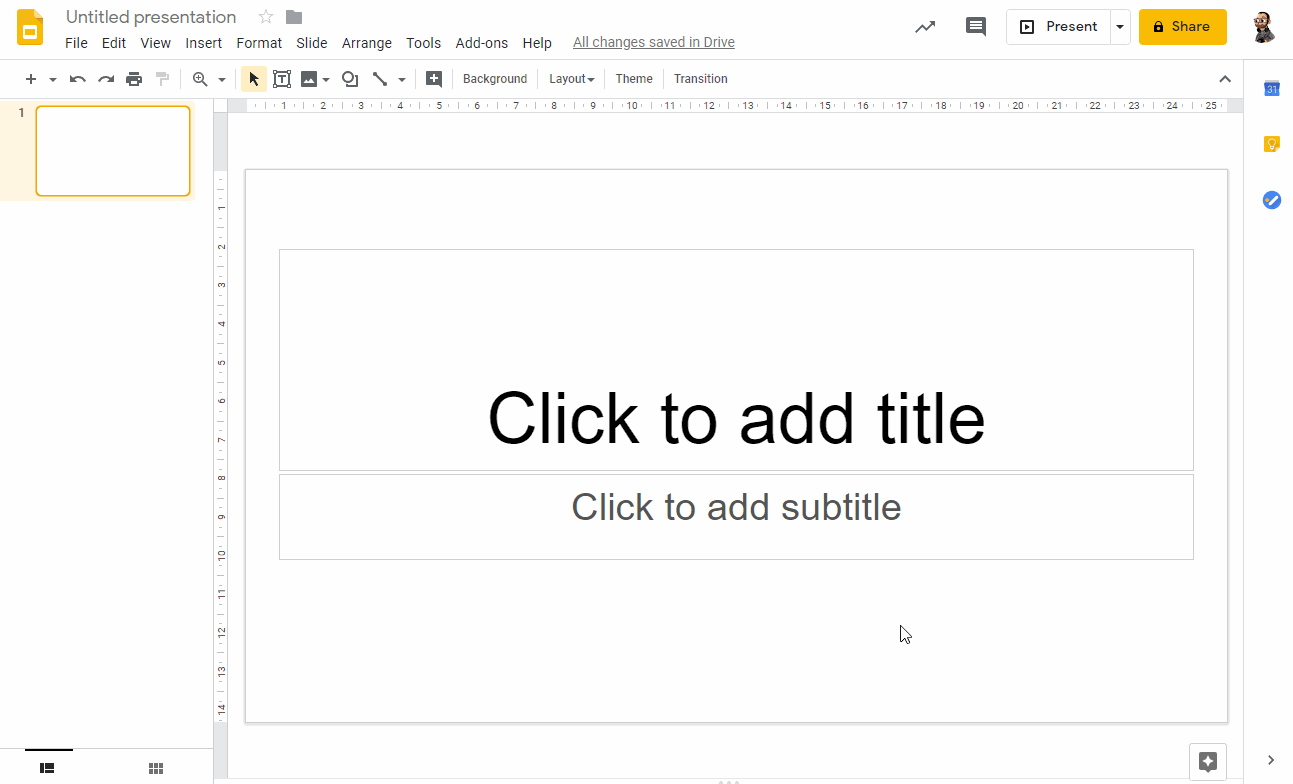Image resolution: width=1293 pixels, height=784 pixels.
Task: Expand the Layout dropdown
Action: tap(571, 79)
